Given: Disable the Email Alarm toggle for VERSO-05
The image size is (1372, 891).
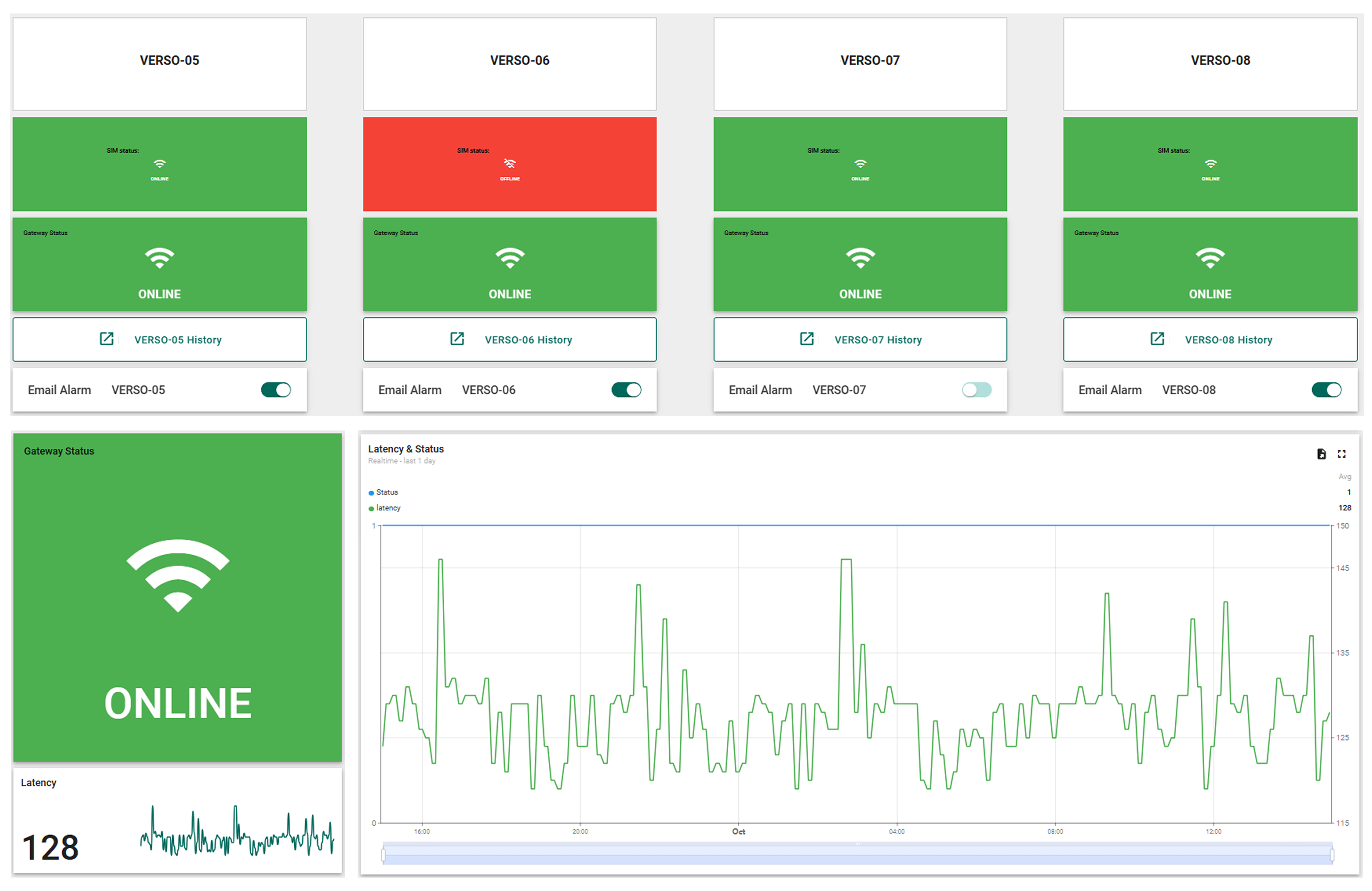Looking at the screenshot, I should tap(276, 390).
